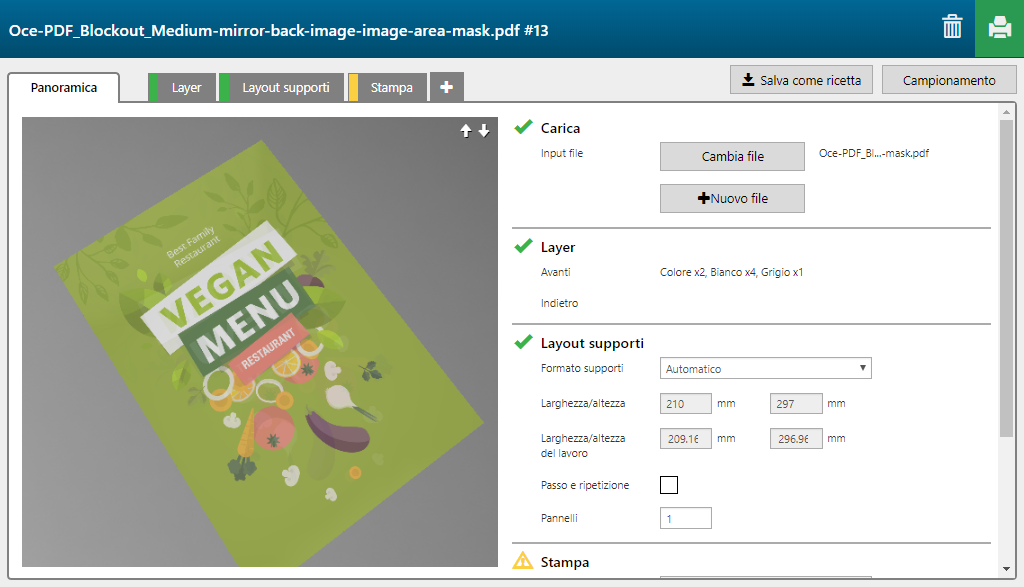The image size is (1024, 587).
Task: Toggle Passo e ripetizione checkbox
Action: pyautogui.click(x=669, y=485)
